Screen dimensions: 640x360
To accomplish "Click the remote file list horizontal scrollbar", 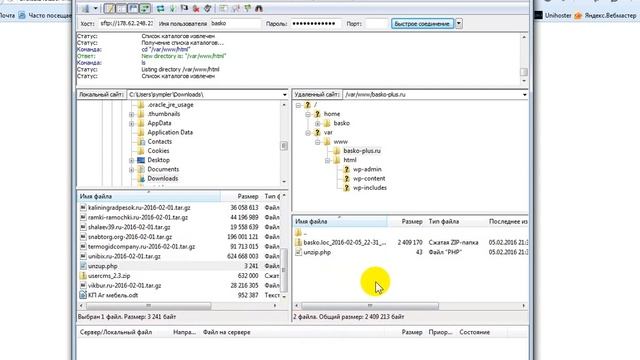I will [370, 306].
